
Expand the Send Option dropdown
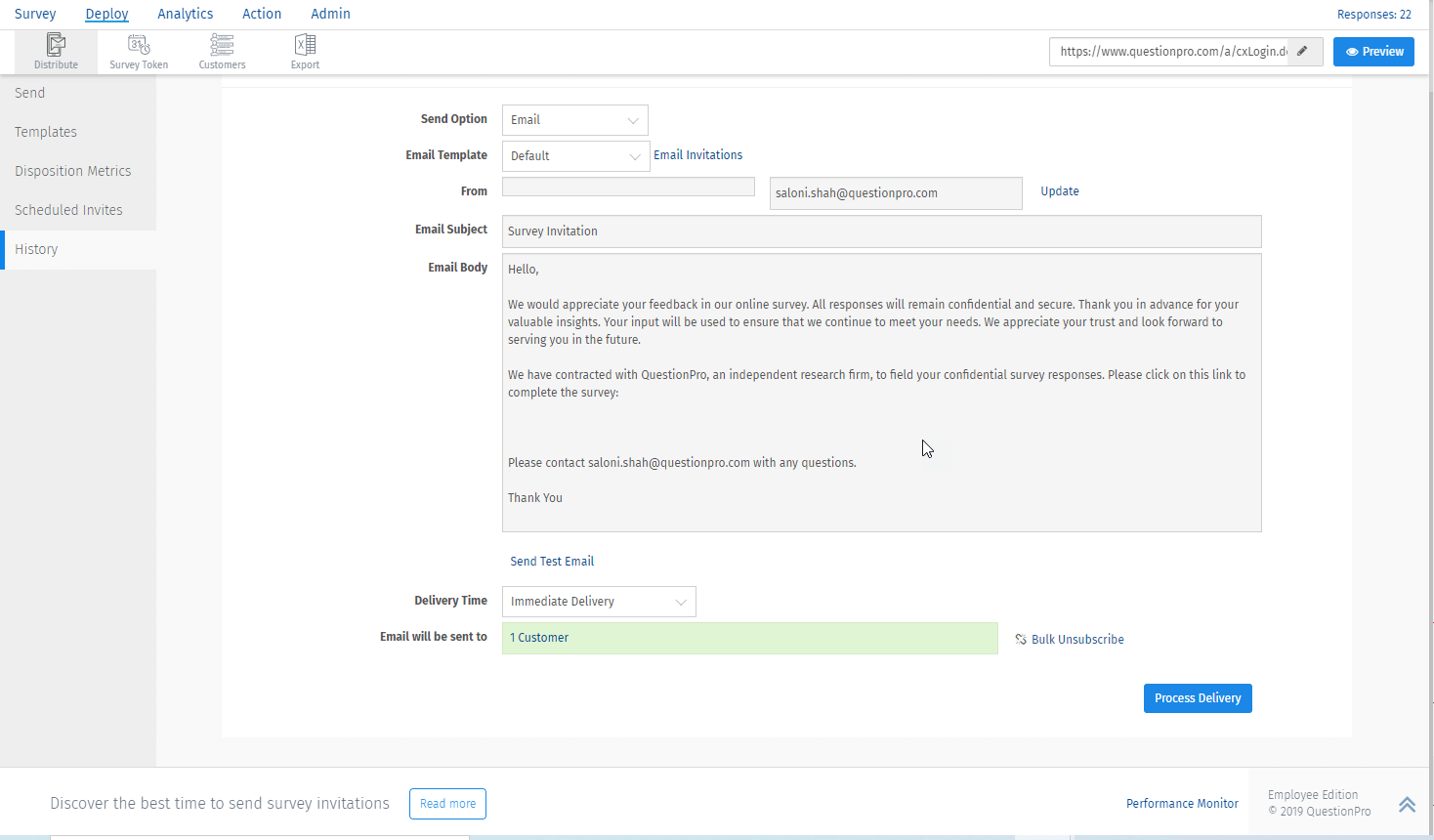(x=574, y=120)
